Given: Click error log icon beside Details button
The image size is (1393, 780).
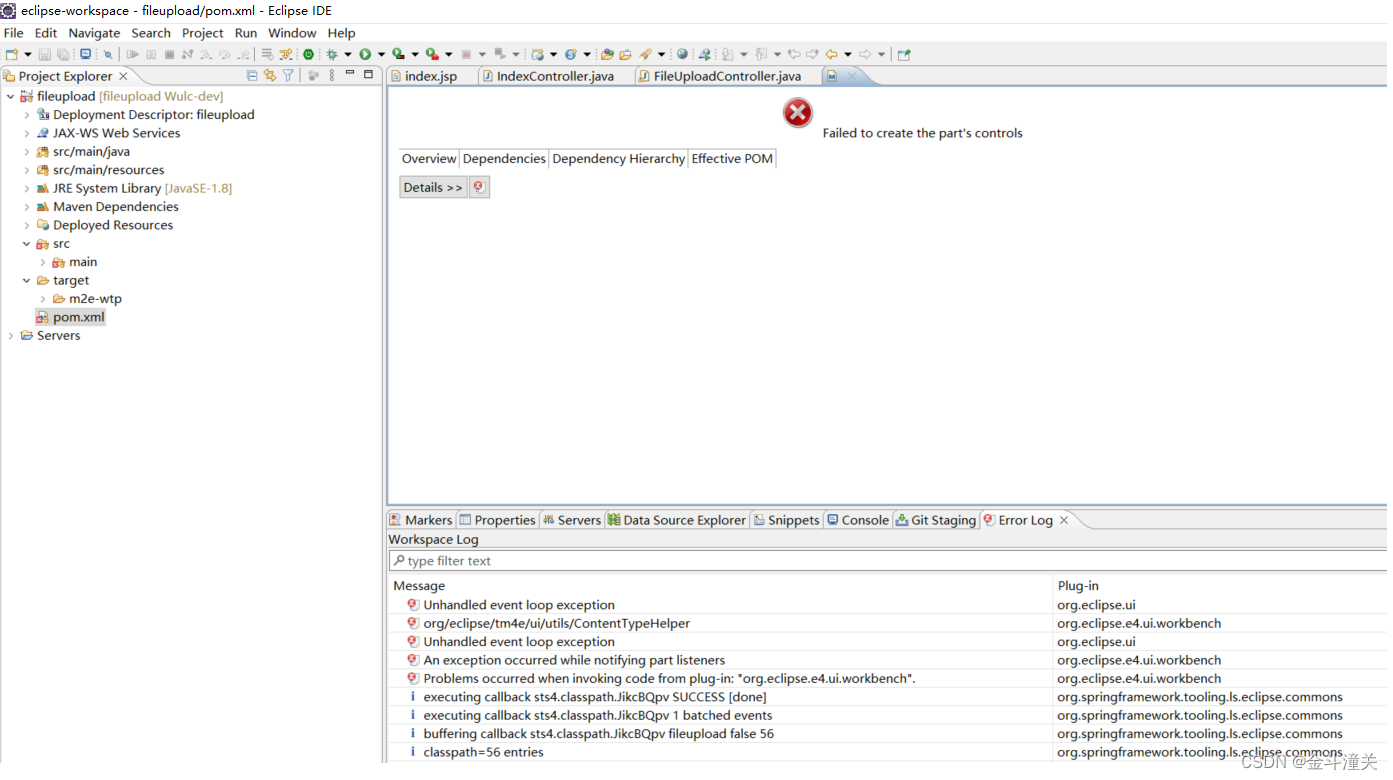Looking at the screenshot, I should (479, 187).
